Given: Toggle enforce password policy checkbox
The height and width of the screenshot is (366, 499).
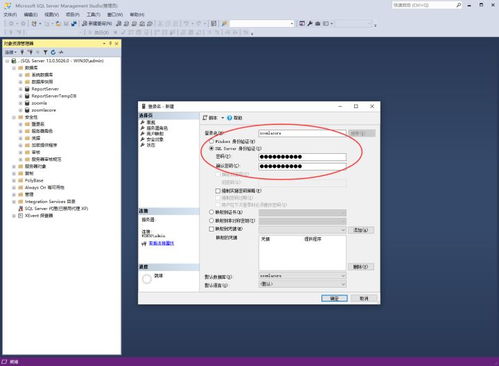Looking at the screenshot, I should pos(218,191).
